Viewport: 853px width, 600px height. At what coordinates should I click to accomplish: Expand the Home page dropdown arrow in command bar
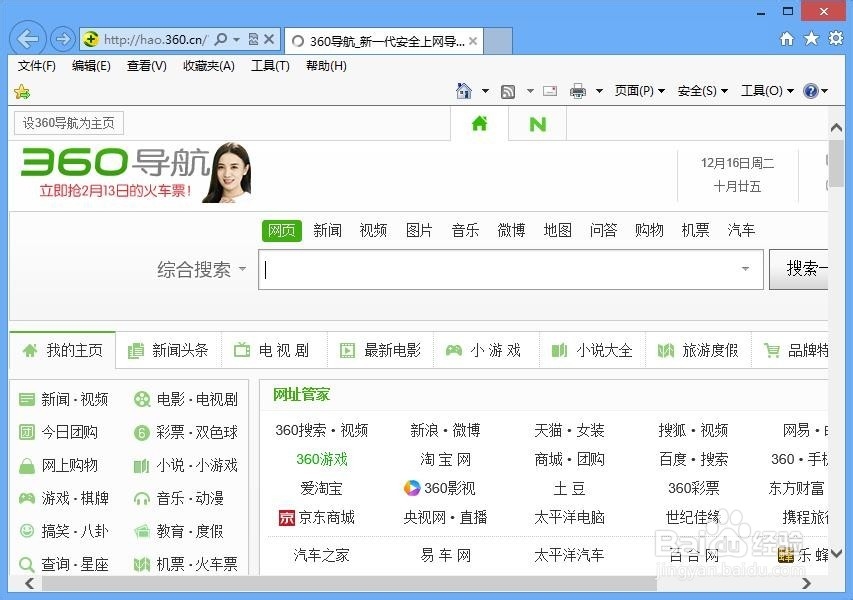(x=485, y=91)
